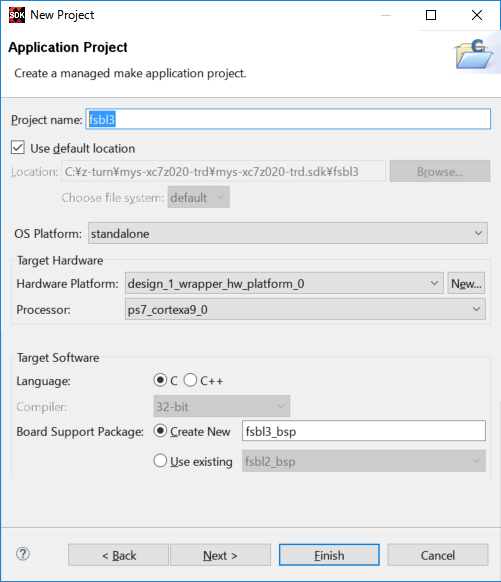Screen dimensions: 501x582
Task: Select Create New board support package
Action: pos(160,431)
